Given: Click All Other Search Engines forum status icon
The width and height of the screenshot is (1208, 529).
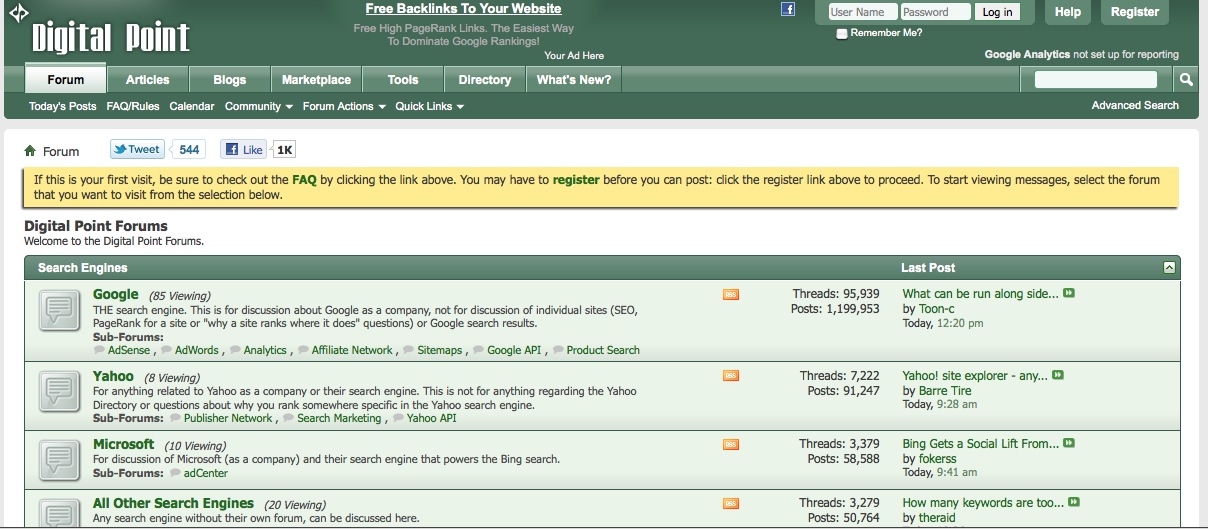Looking at the screenshot, I should pyautogui.click(x=59, y=513).
